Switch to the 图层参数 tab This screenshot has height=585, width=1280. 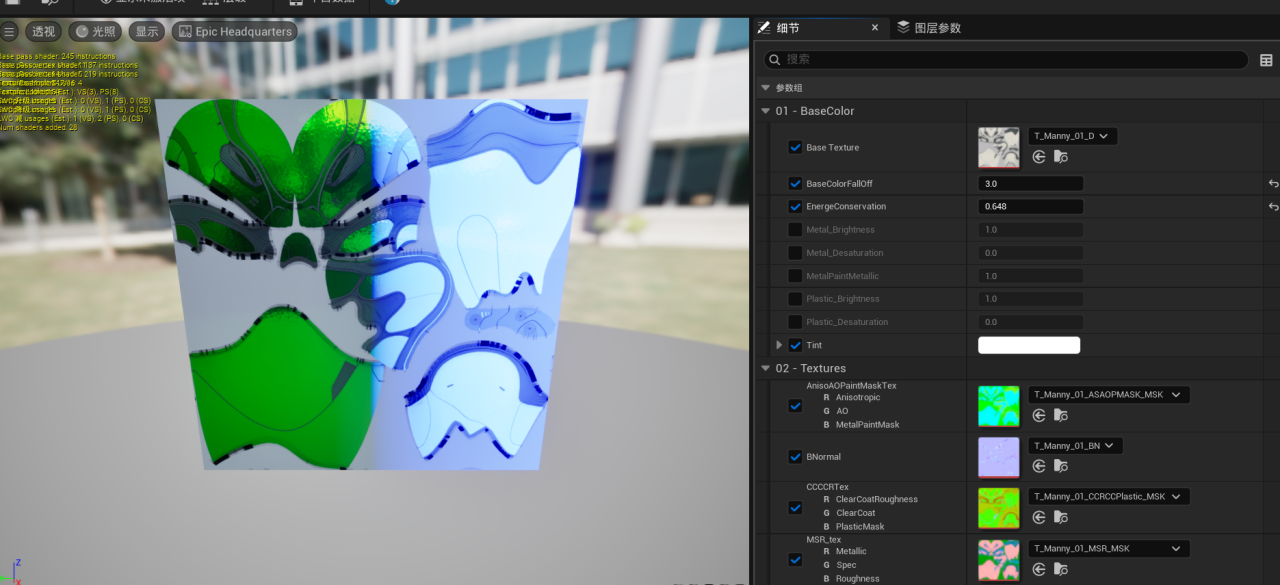(x=929, y=28)
